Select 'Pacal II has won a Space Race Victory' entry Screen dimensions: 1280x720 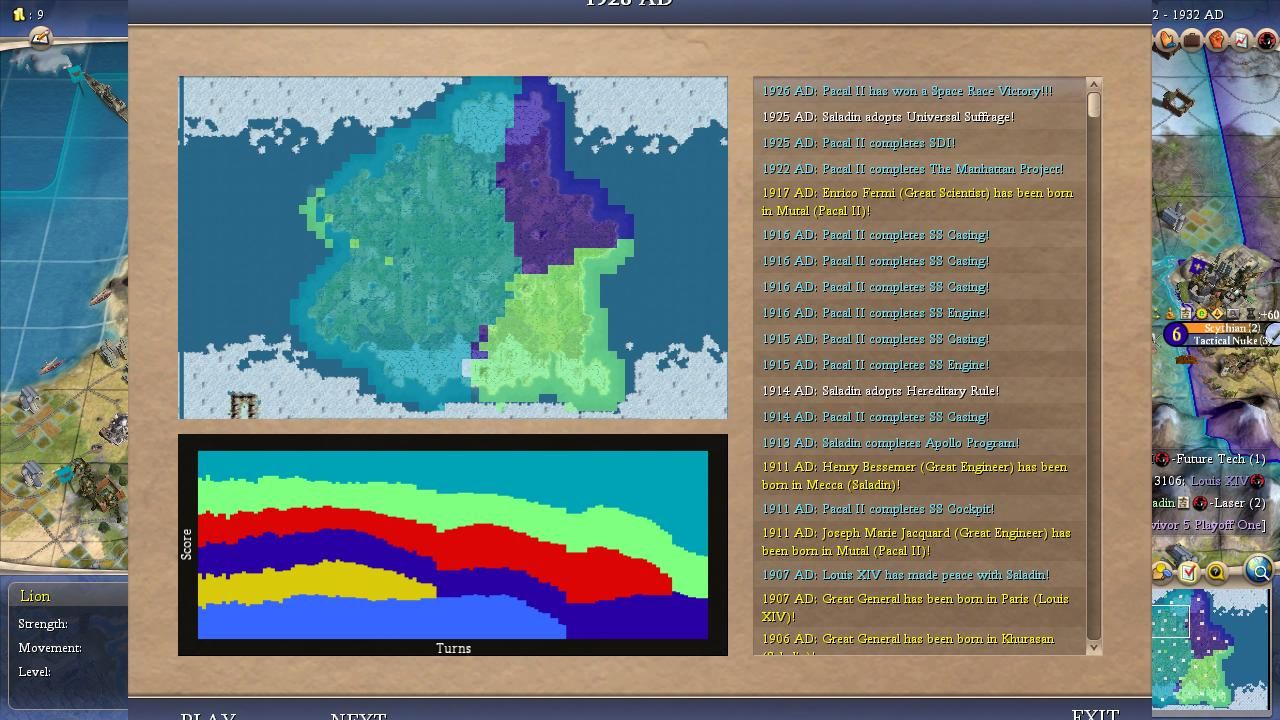click(x=920, y=91)
